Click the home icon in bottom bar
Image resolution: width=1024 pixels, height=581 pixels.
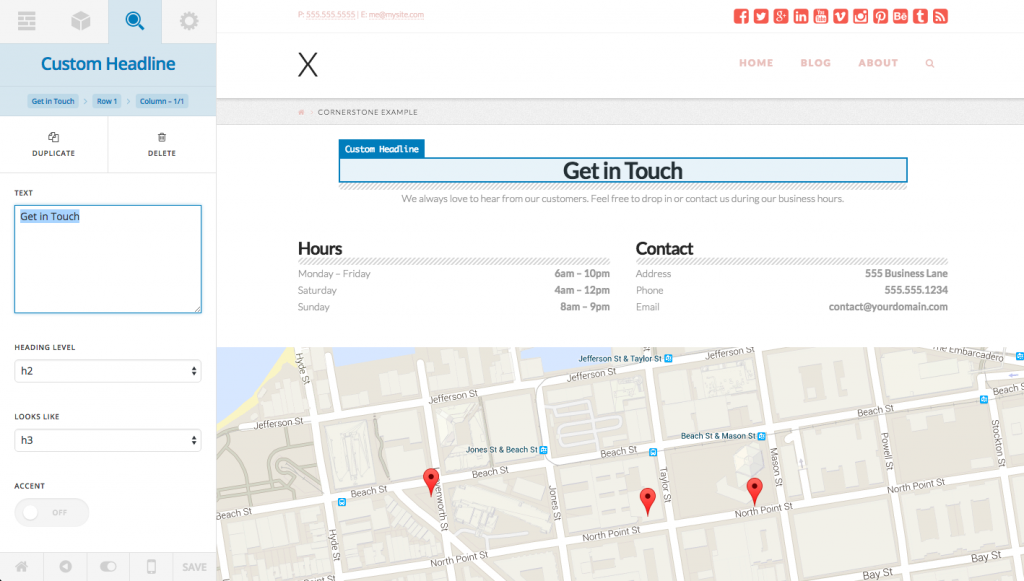tap(21, 567)
